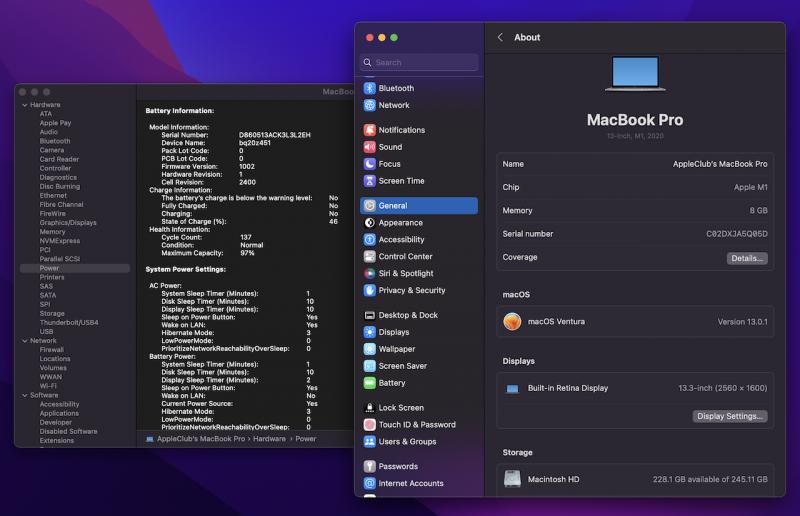Collapse the Hardware tree section
Viewport: 800px width, 516px height.
[x=23, y=105]
